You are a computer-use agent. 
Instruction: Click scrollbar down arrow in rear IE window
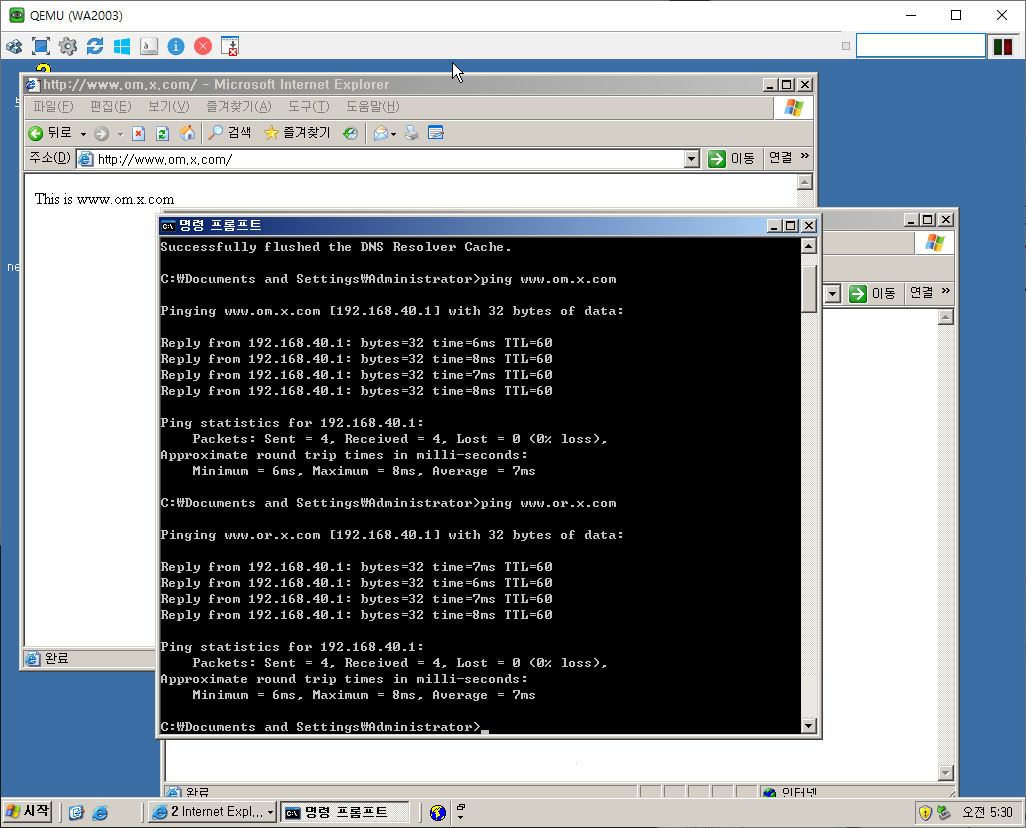tap(946, 772)
